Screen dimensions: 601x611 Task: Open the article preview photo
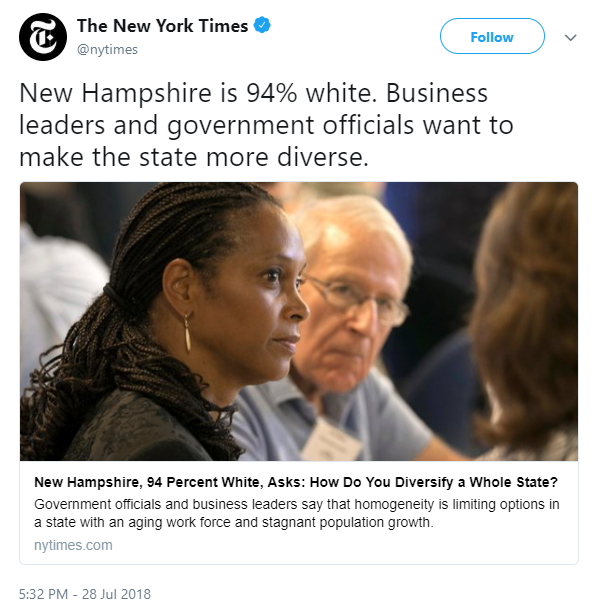click(x=299, y=321)
